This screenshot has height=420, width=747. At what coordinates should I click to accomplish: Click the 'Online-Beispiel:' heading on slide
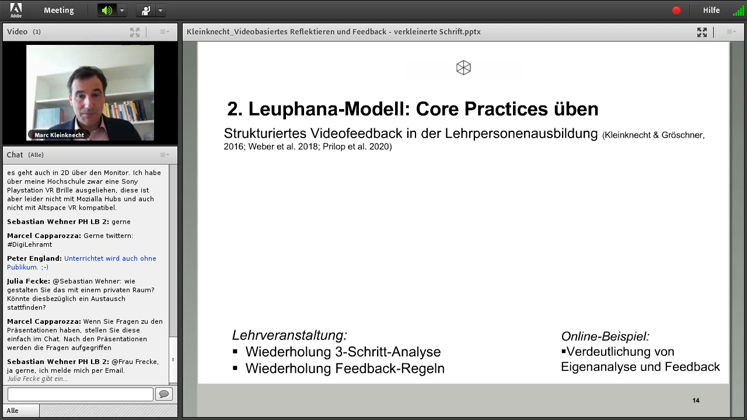tap(605, 337)
